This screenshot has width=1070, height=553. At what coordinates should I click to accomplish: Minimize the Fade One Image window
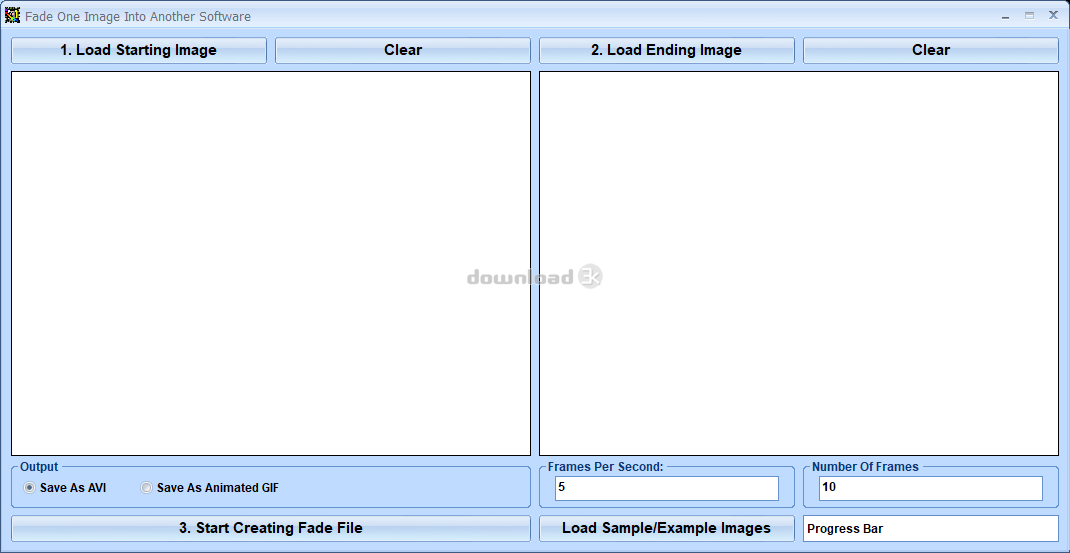1005,16
